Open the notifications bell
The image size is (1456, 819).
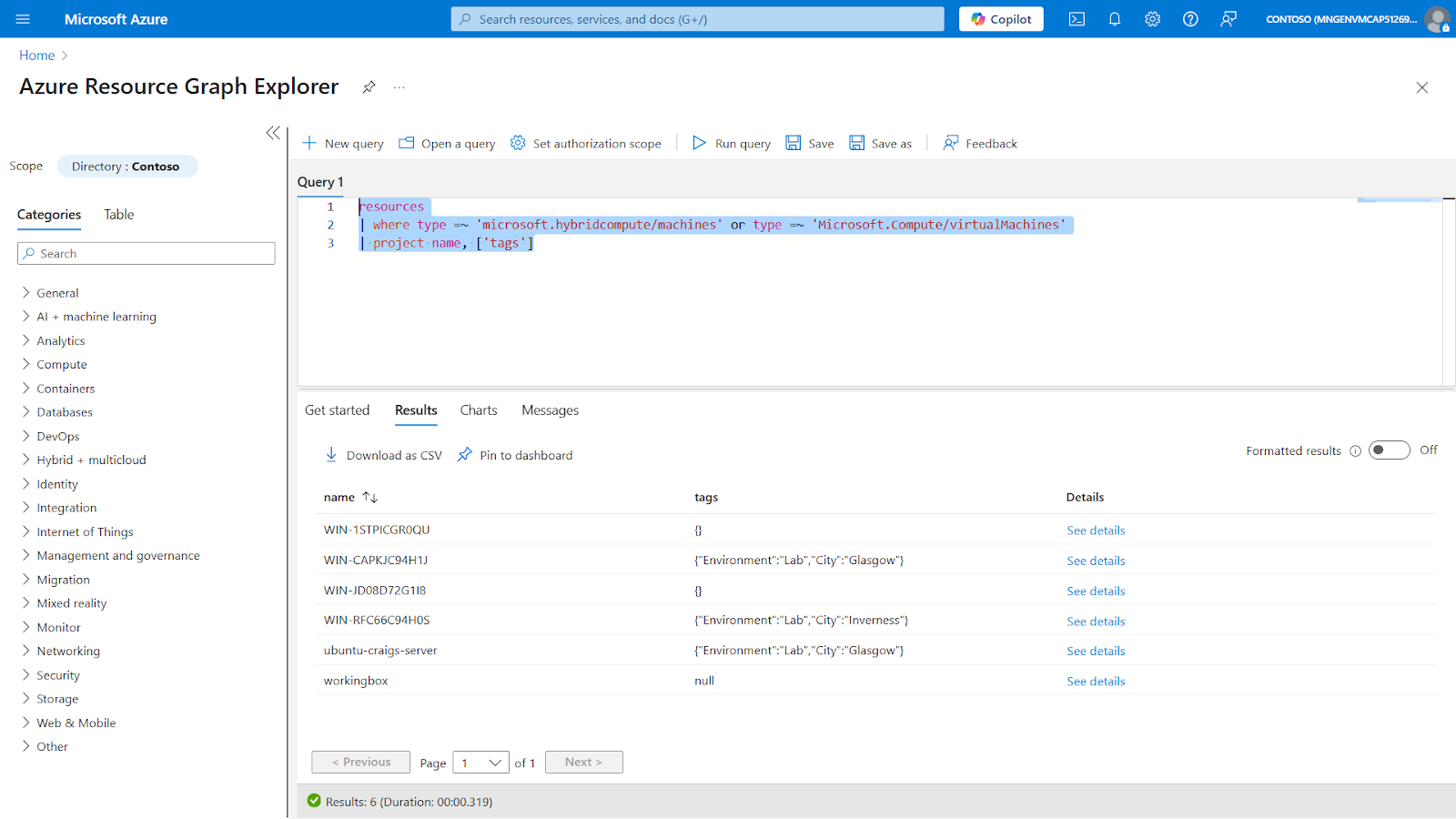point(1115,19)
